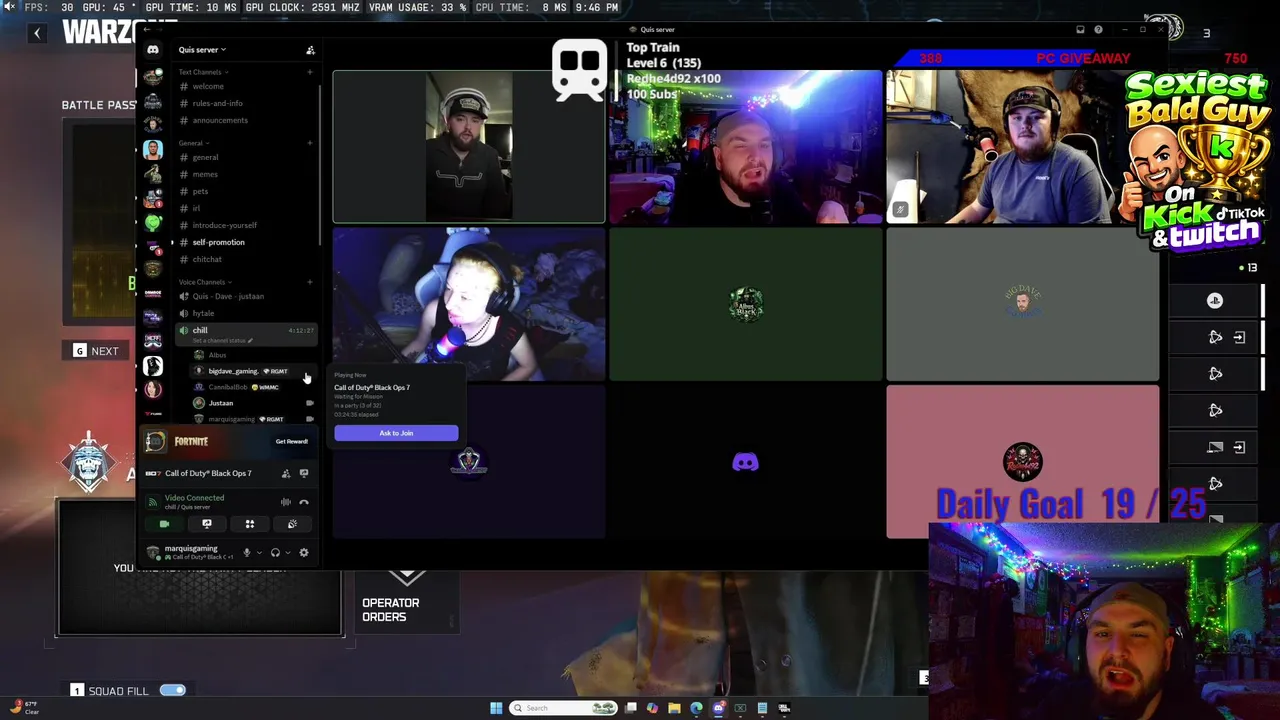Open input device options arrow beside microphone

(x=259, y=552)
